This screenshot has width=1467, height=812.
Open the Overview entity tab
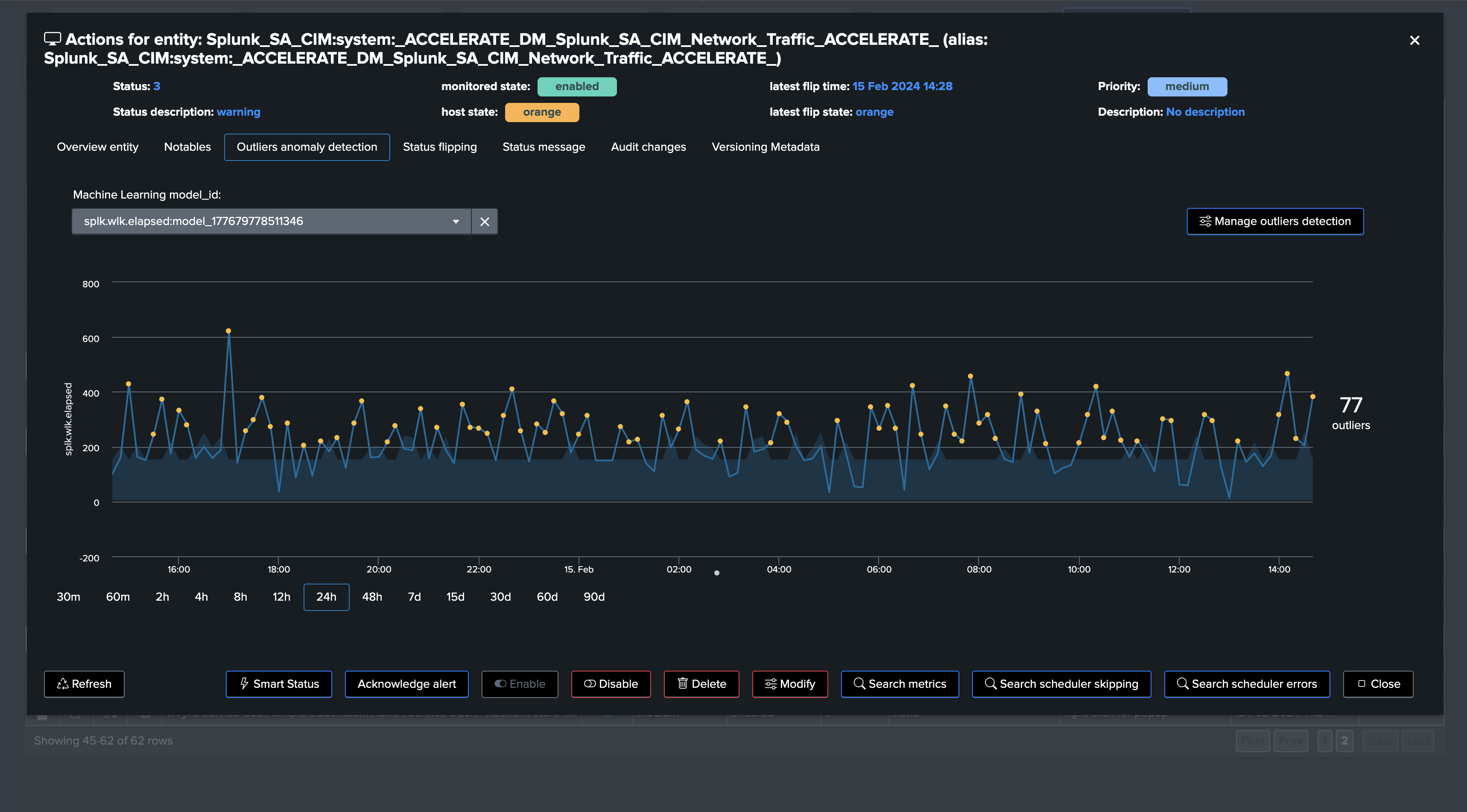coord(97,147)
